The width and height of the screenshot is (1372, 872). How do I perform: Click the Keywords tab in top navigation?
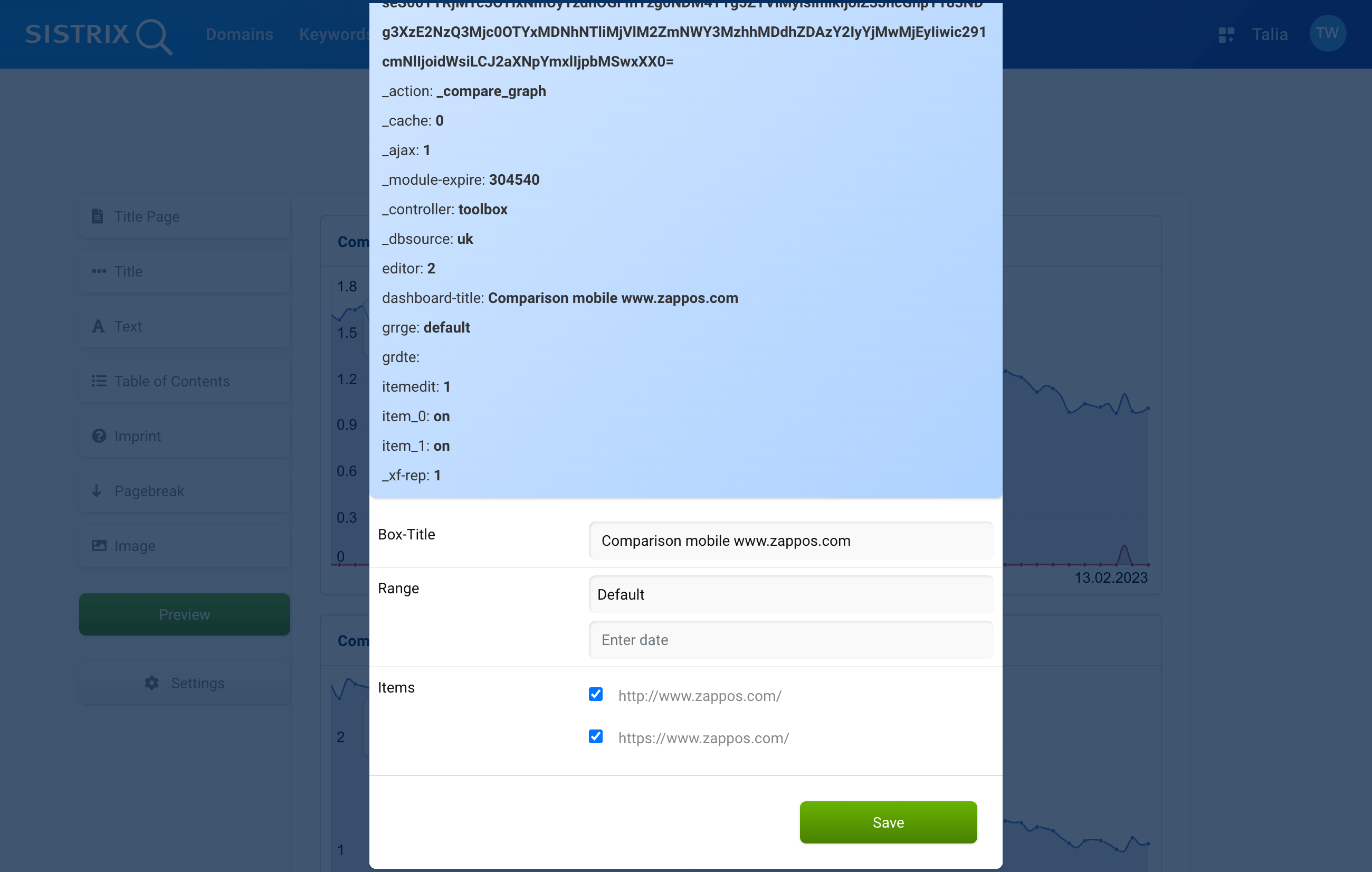coord(335,34)
